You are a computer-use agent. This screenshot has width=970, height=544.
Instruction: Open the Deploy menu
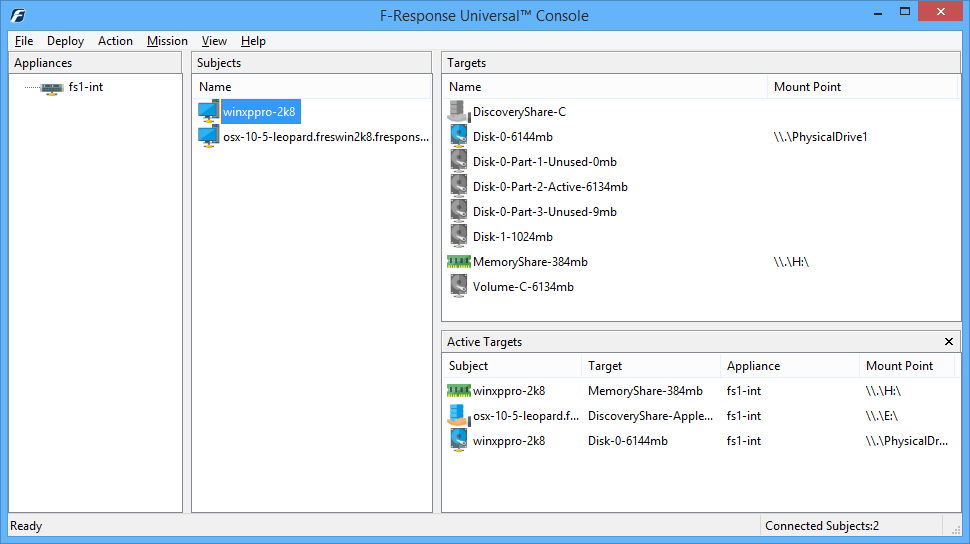(65, 41)
